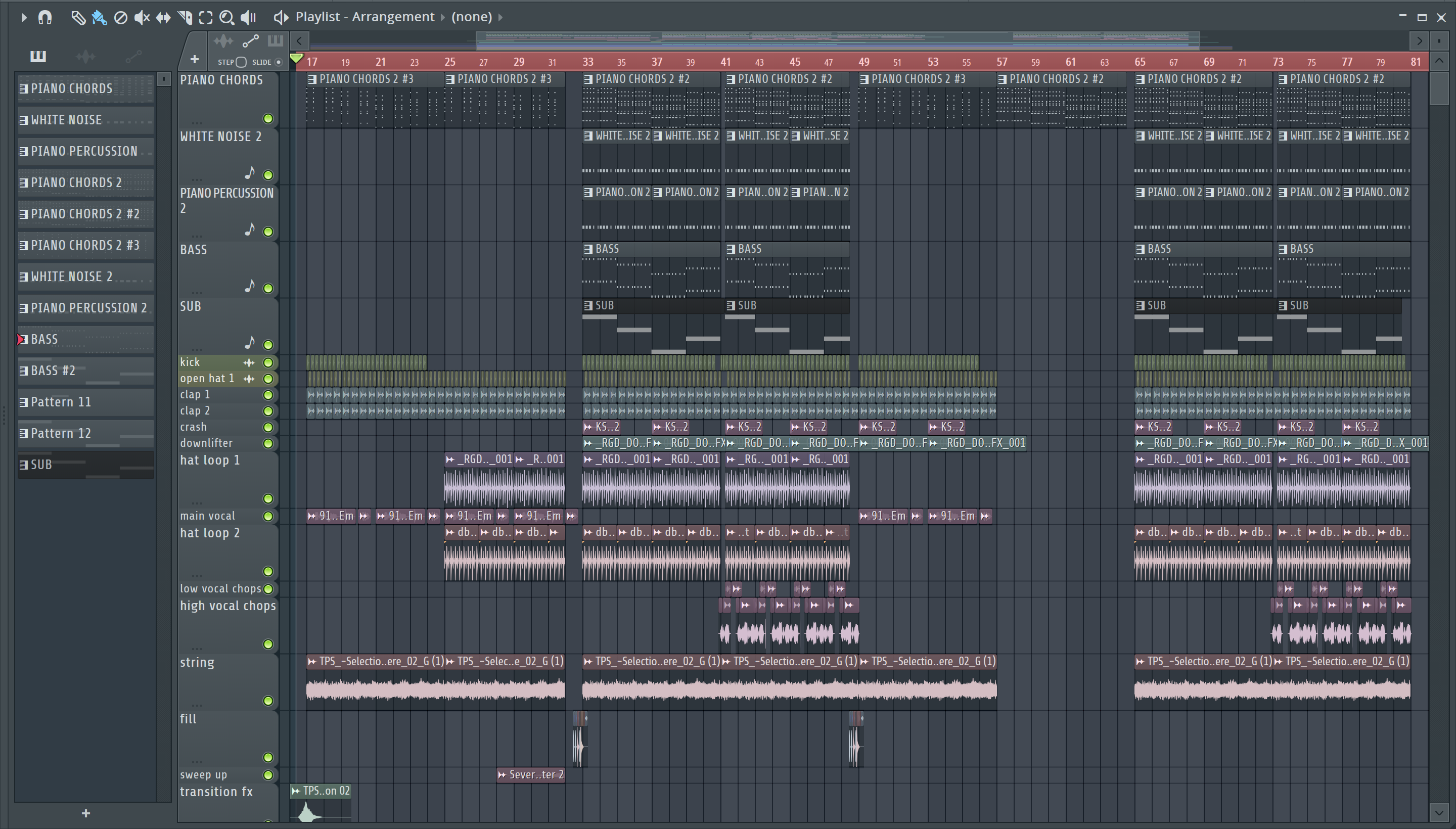
Task: Select BASS #2 pattern in picker
Action: tap(85, 370)
